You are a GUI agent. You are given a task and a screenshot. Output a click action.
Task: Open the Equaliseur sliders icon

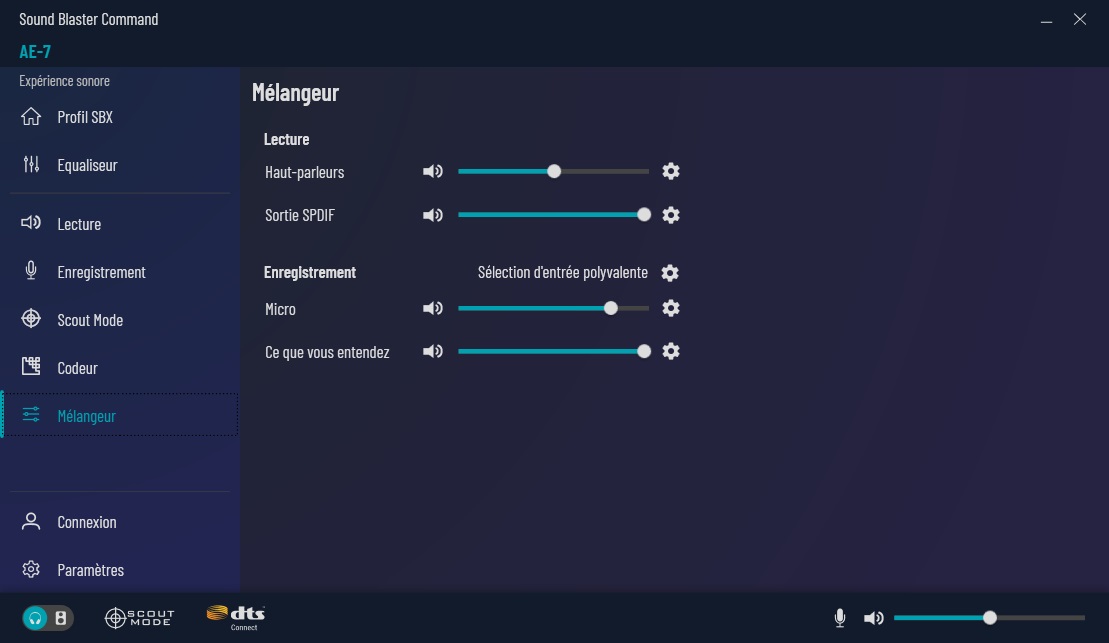(31, 165)
